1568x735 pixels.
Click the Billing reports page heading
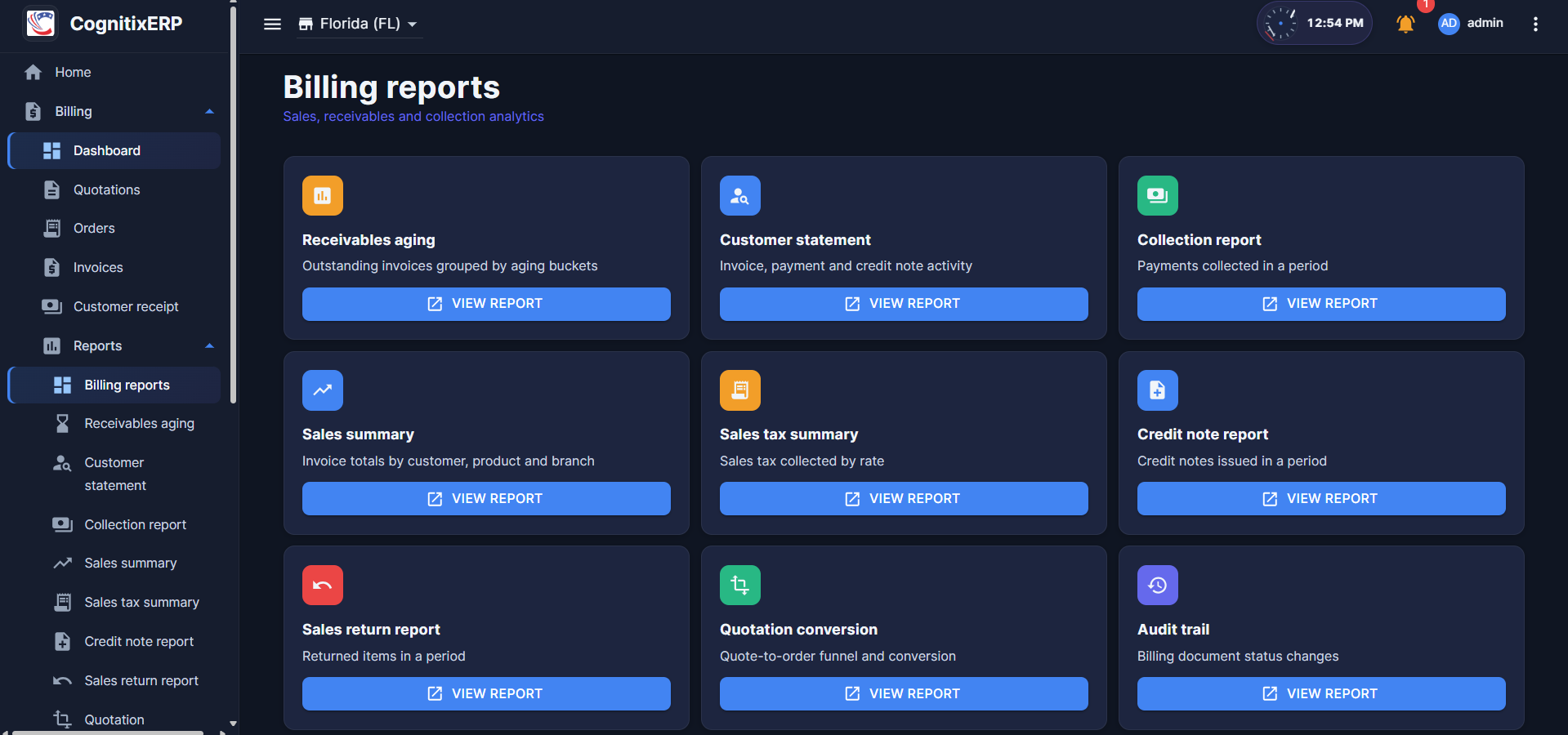[391, 87]
